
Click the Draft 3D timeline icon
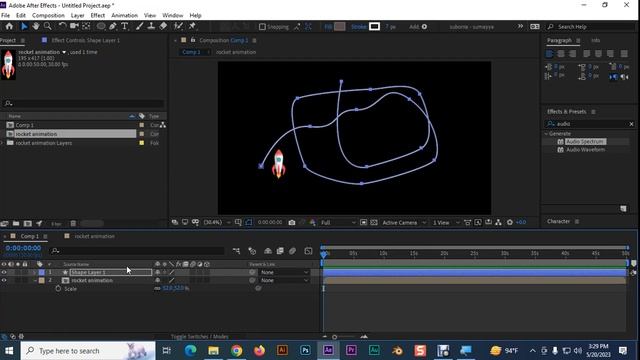coord(252,251)
